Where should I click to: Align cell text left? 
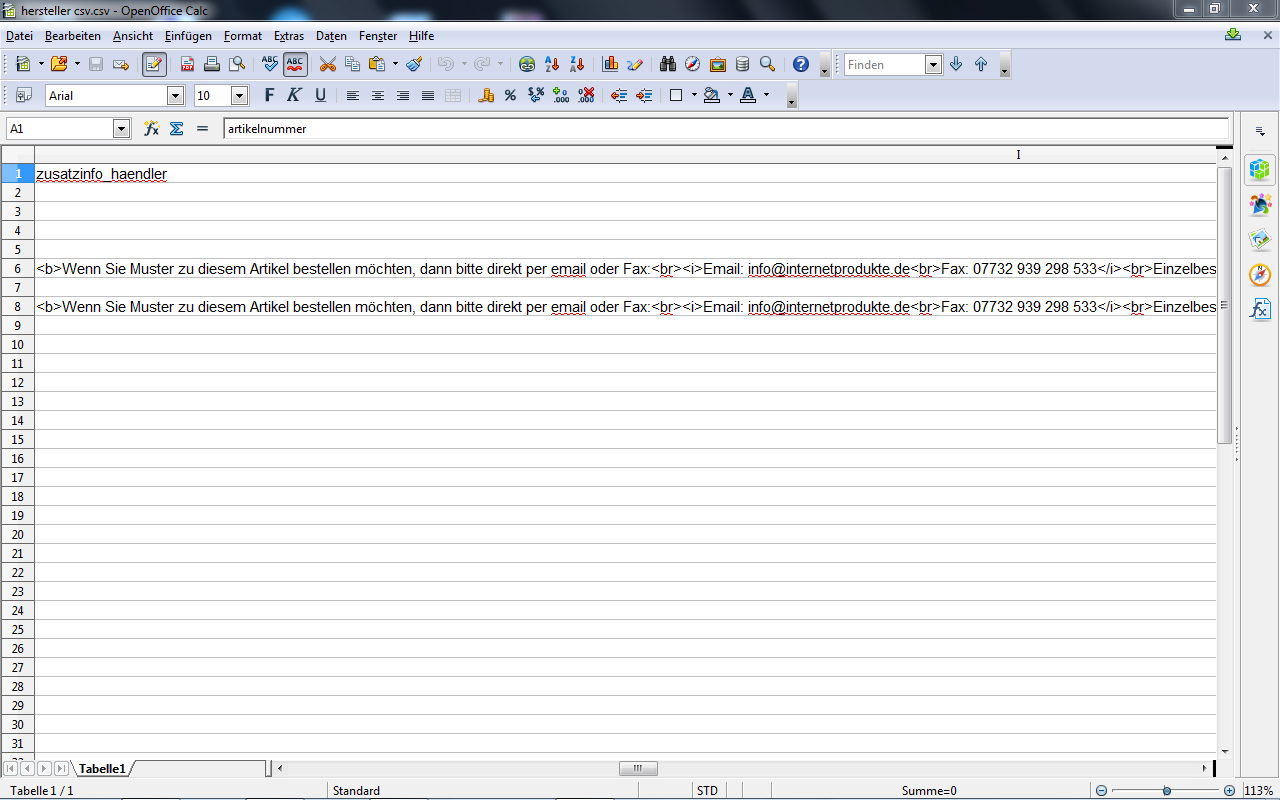[353, 95]
